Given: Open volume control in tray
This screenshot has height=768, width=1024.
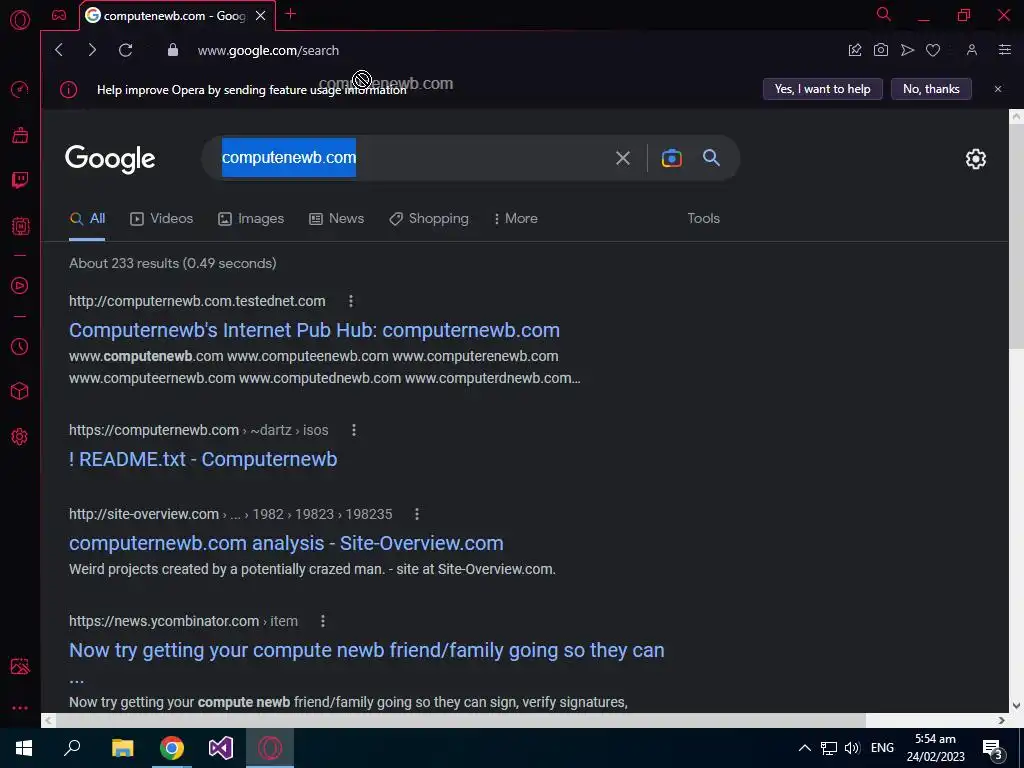Looking at the screenshot, I should pyautogui.click(x=852, y=748).
